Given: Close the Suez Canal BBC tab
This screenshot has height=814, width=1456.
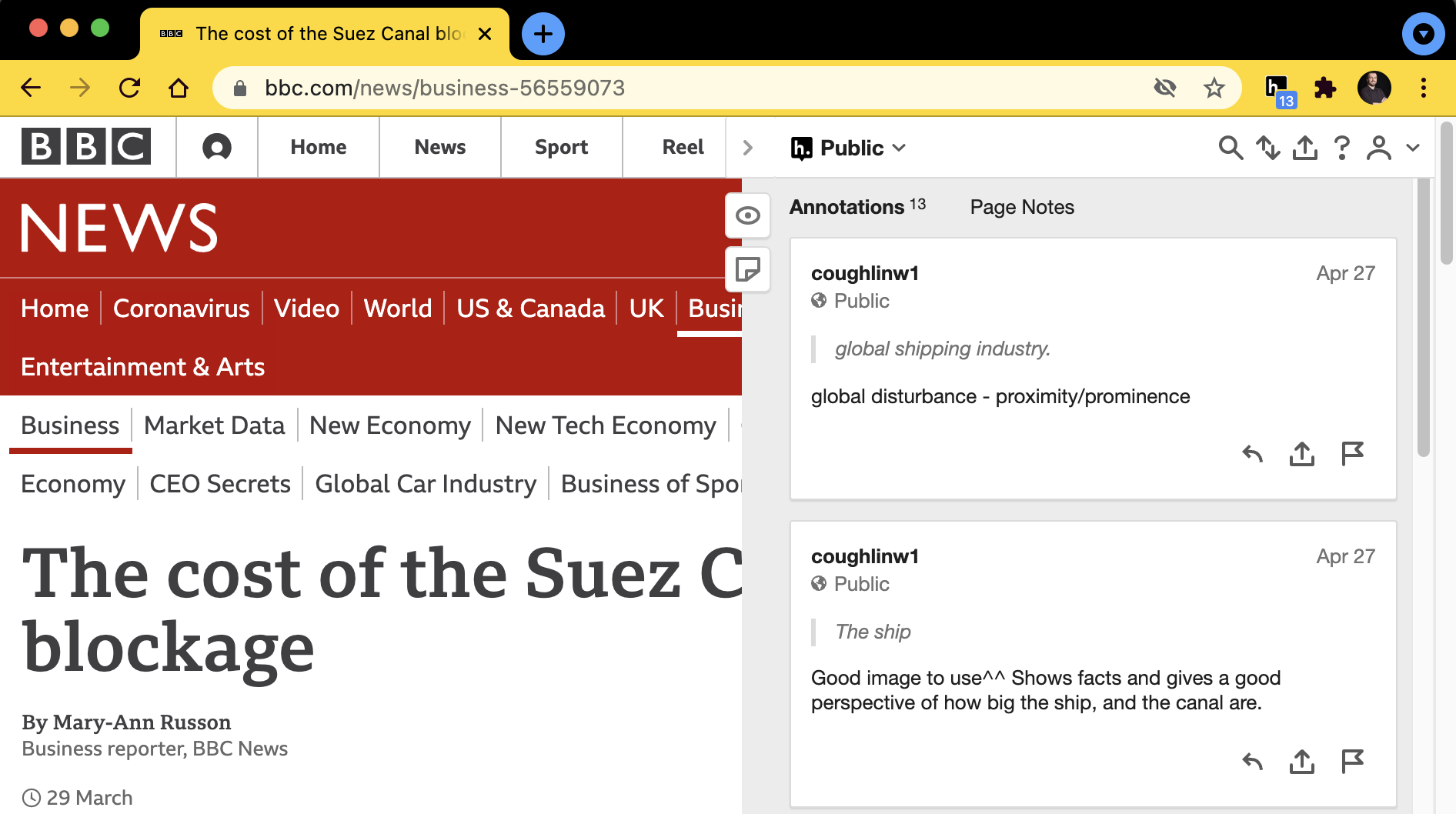Looking at the screenshot, I should pos(485,34).
